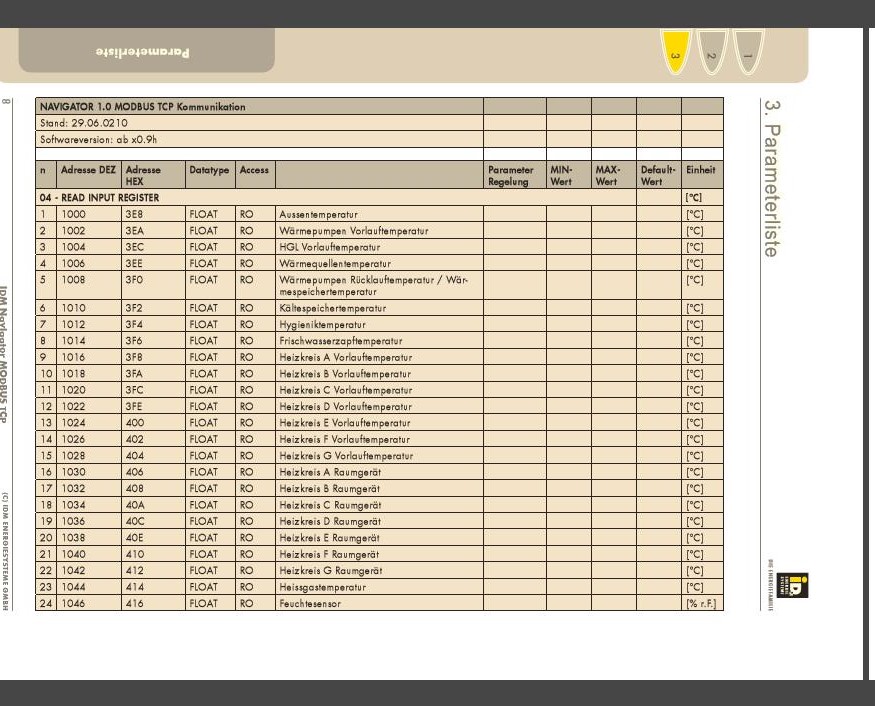Click address '1006' cell
The height and width of the screenshot is (706, 875).
(x=88, y=263)
